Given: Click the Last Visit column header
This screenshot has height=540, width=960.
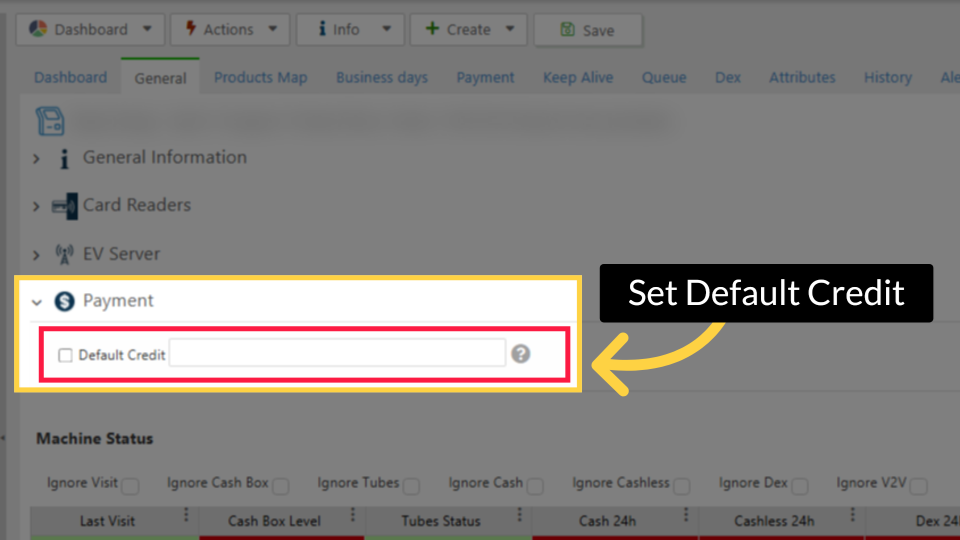Looking at the screenshot, I should (x=107, y=521).
